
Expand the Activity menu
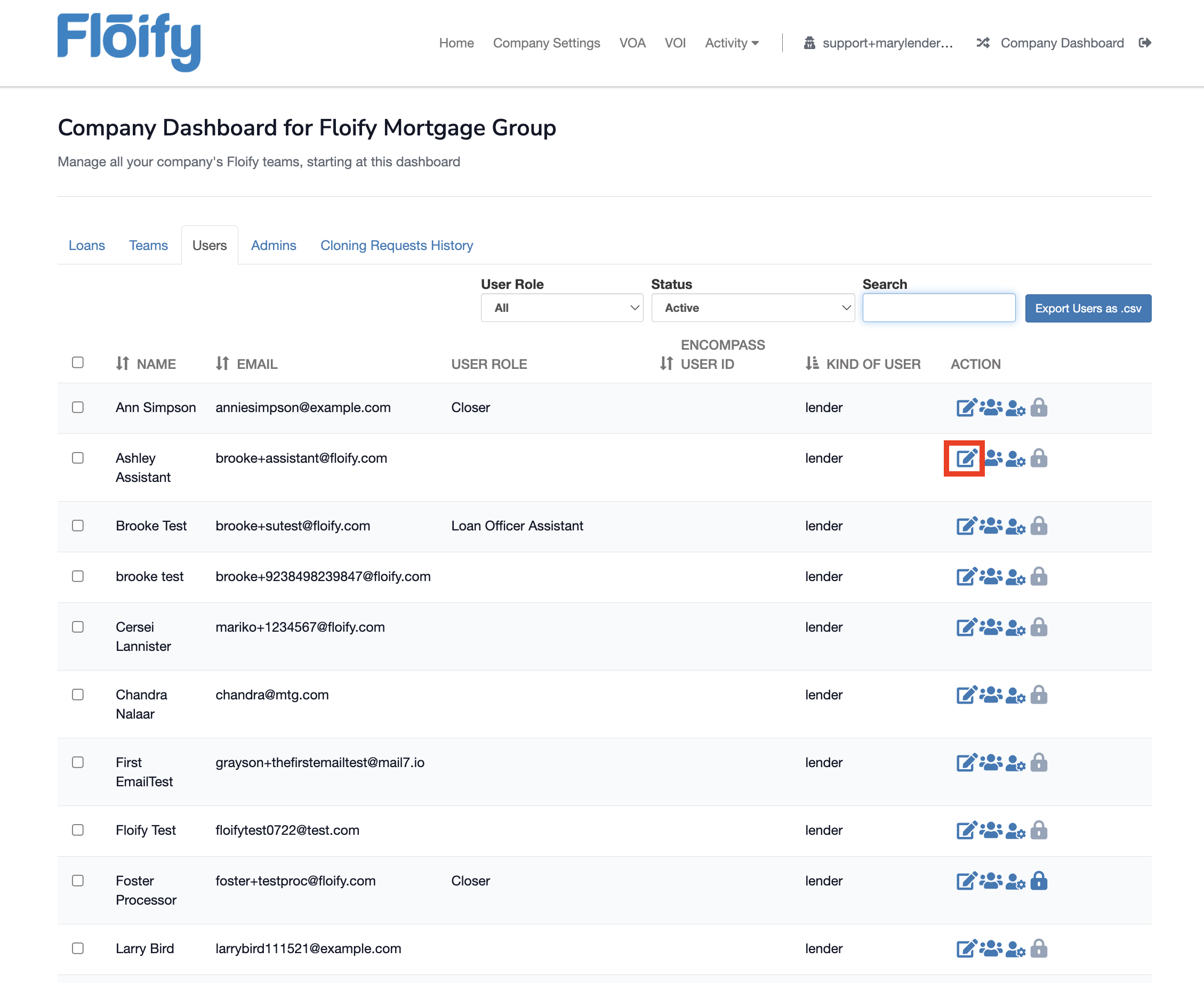click(x=731, y=43)
